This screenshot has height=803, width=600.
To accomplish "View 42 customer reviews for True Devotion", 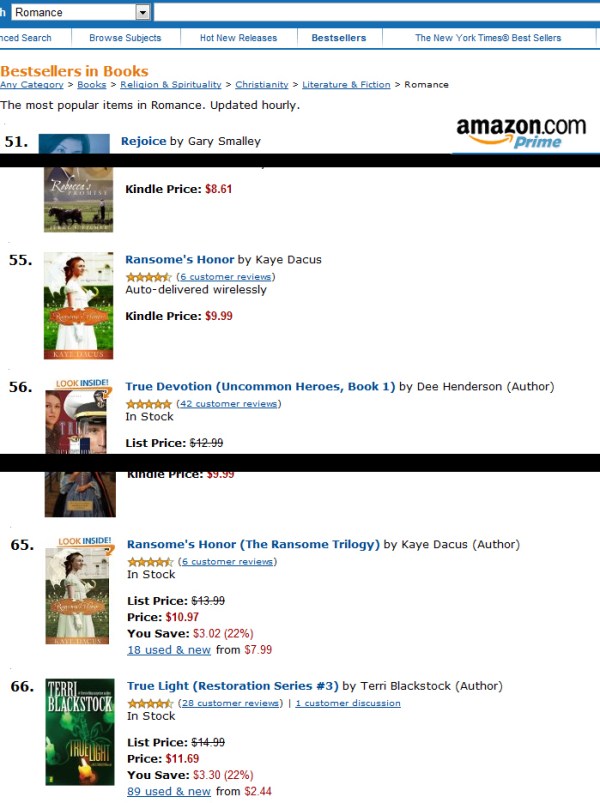I will pos(228,404).
